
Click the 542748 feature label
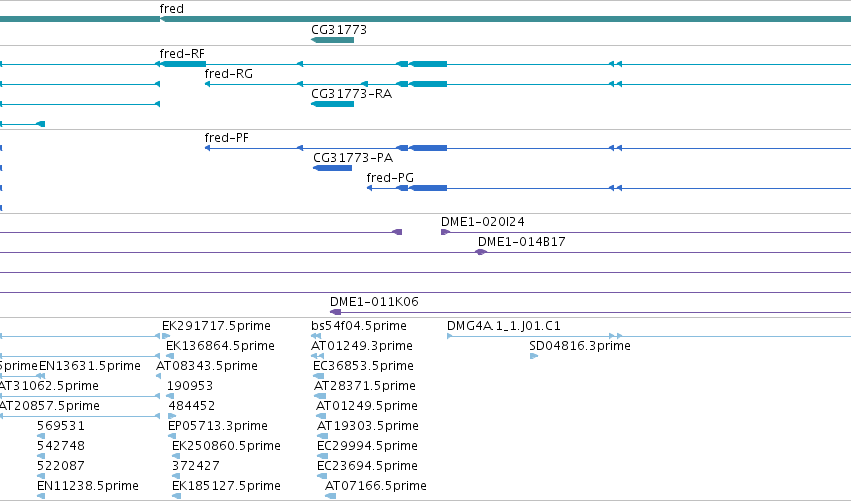tap(60, 446)
